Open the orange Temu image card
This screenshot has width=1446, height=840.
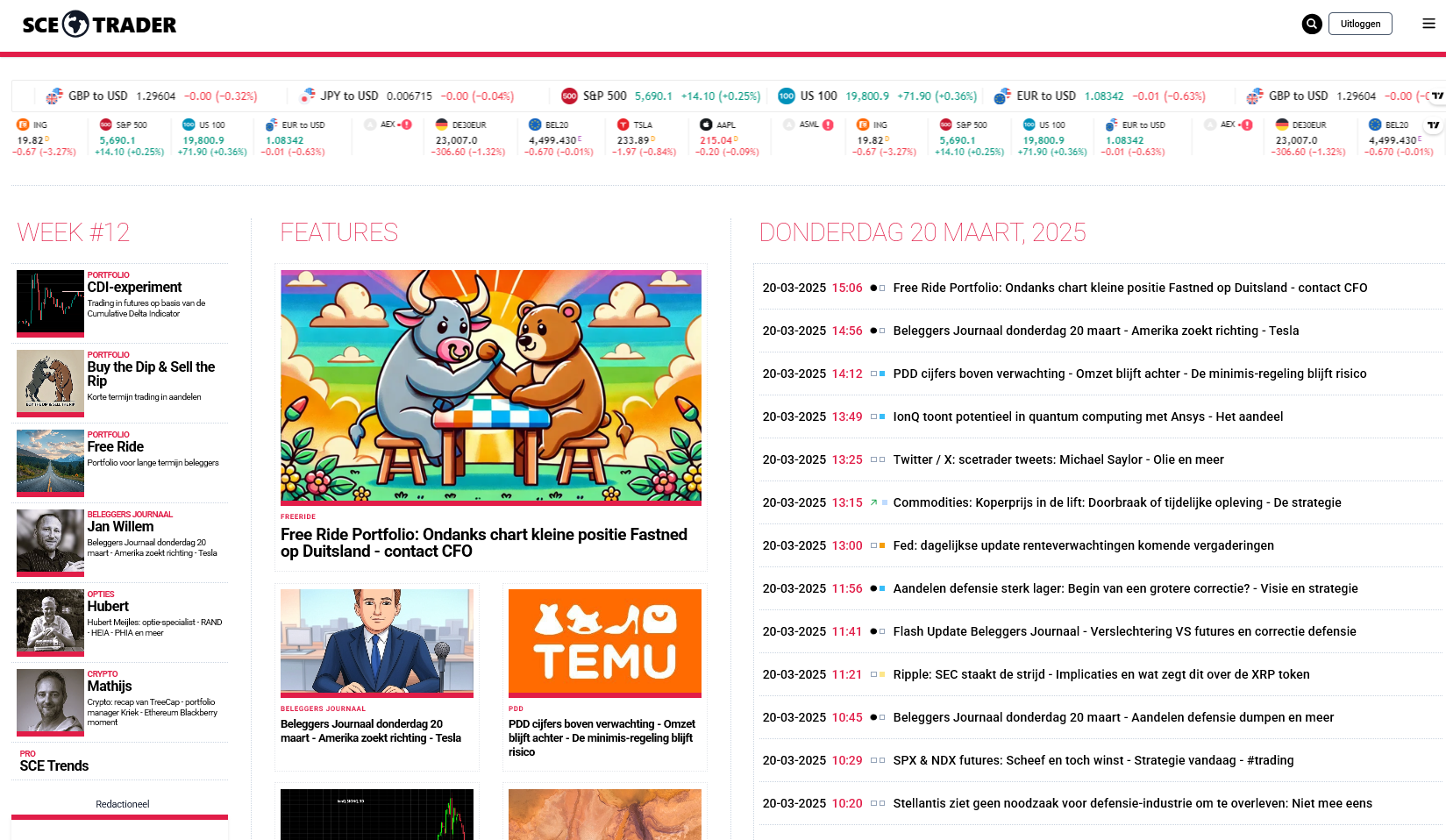coord(605,643)
